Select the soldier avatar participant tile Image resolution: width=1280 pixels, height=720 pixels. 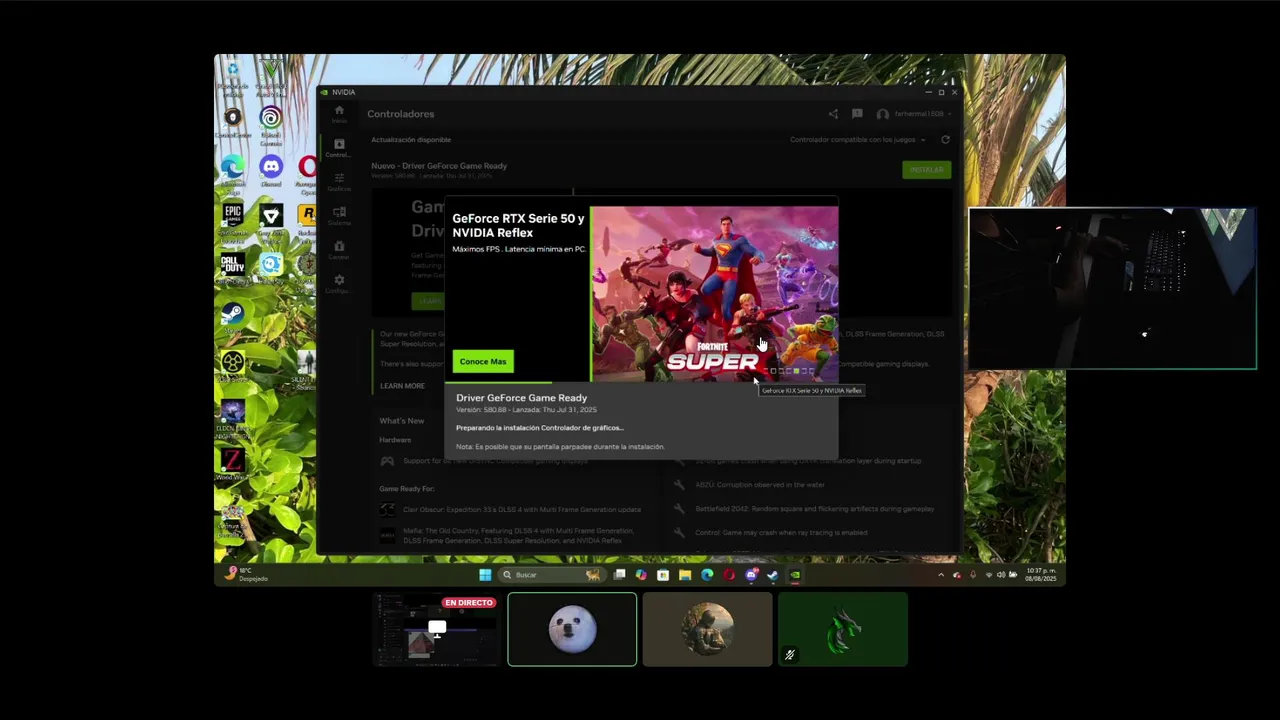pos(708,629)
